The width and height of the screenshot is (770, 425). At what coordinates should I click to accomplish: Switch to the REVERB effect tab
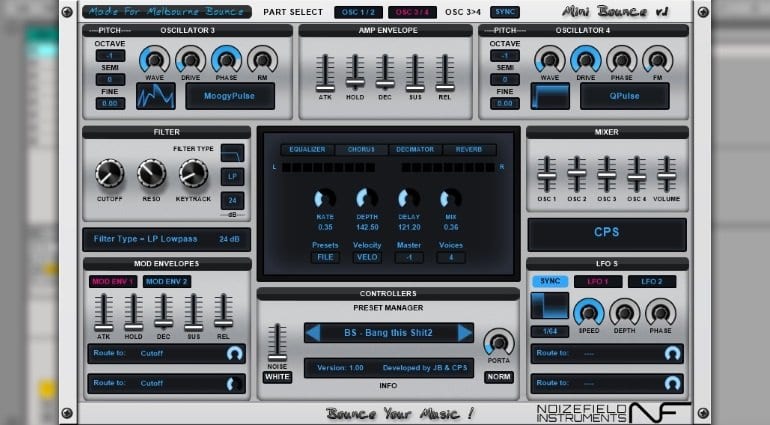469,149
